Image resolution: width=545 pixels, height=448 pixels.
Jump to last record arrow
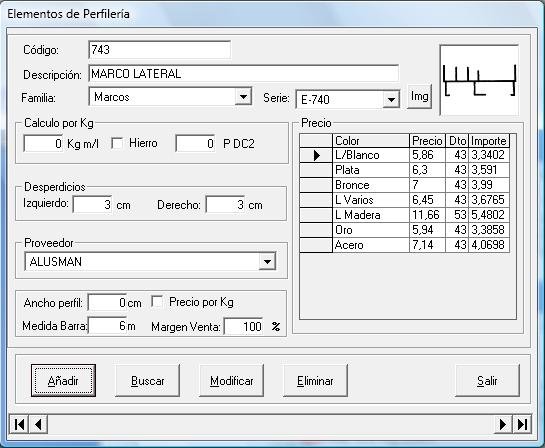point(522,424)
